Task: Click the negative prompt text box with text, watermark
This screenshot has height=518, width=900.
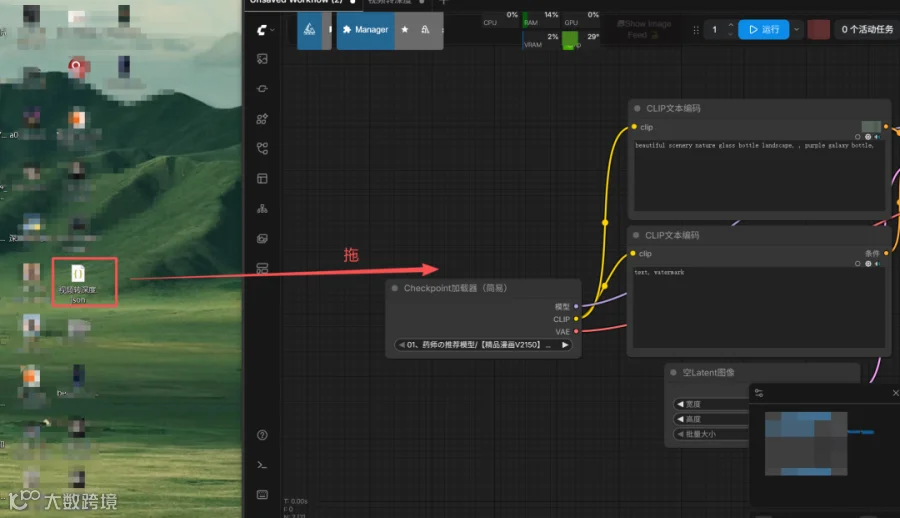Action: (x=758, y=307)
